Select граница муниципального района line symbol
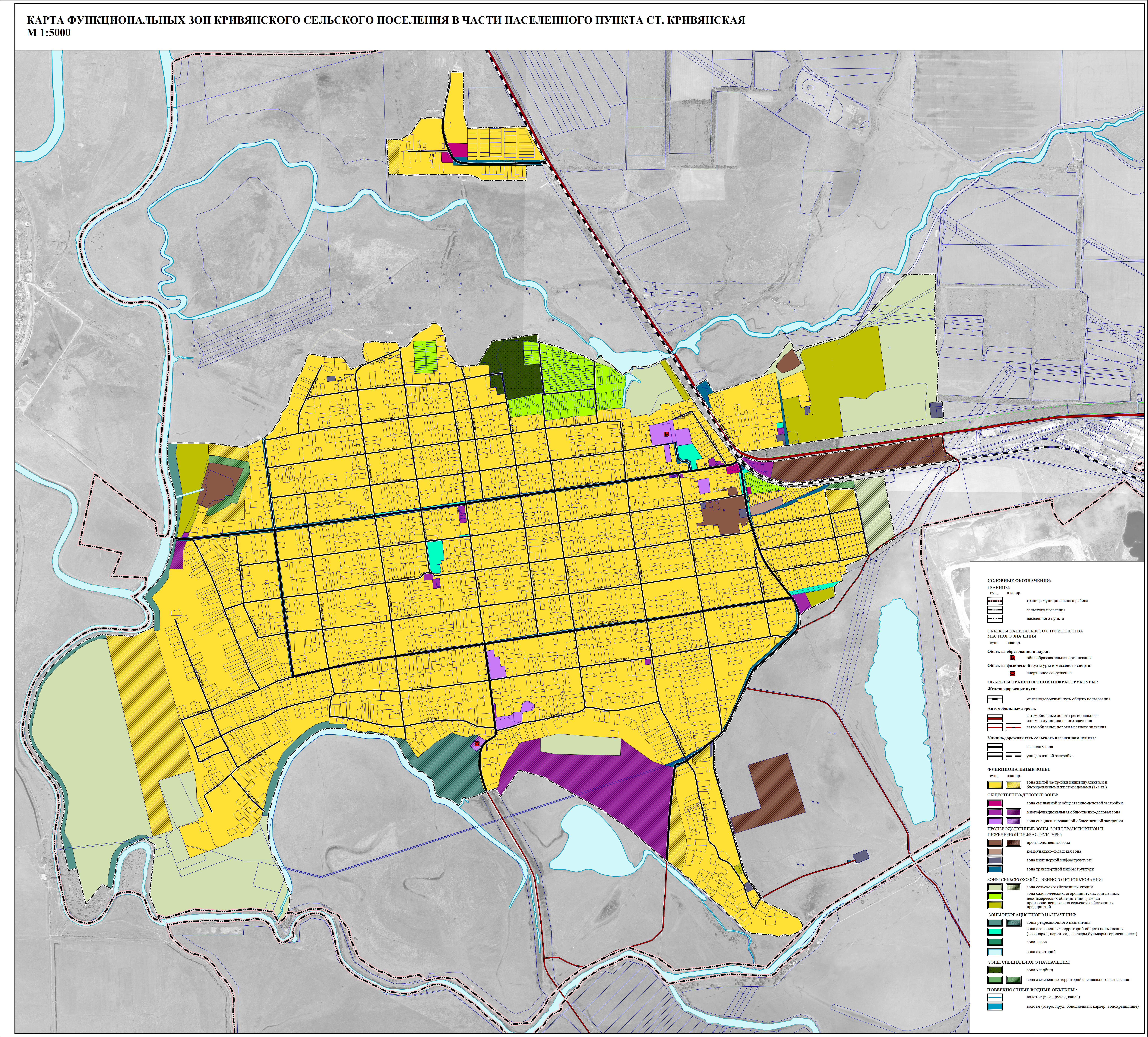Viewport: 1148px width, 1037px height. tap(995, 601)
